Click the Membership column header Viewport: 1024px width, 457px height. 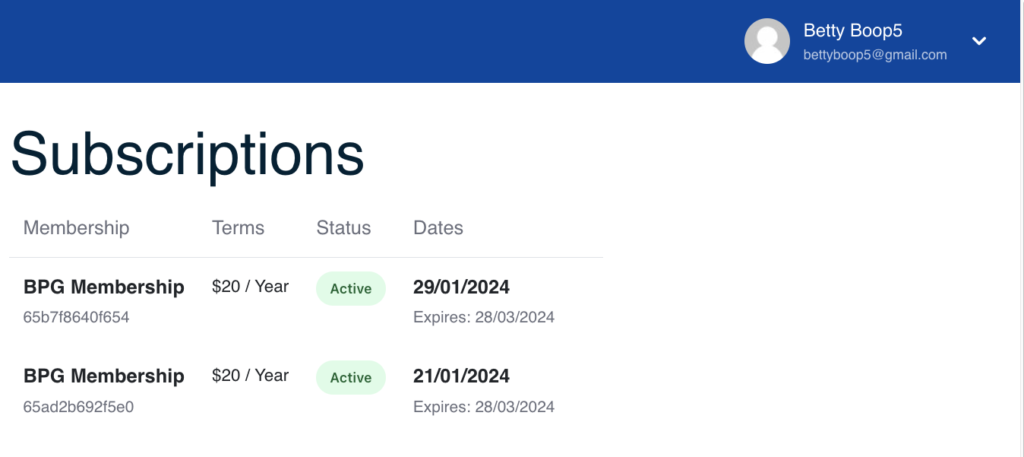coord(76,228)
